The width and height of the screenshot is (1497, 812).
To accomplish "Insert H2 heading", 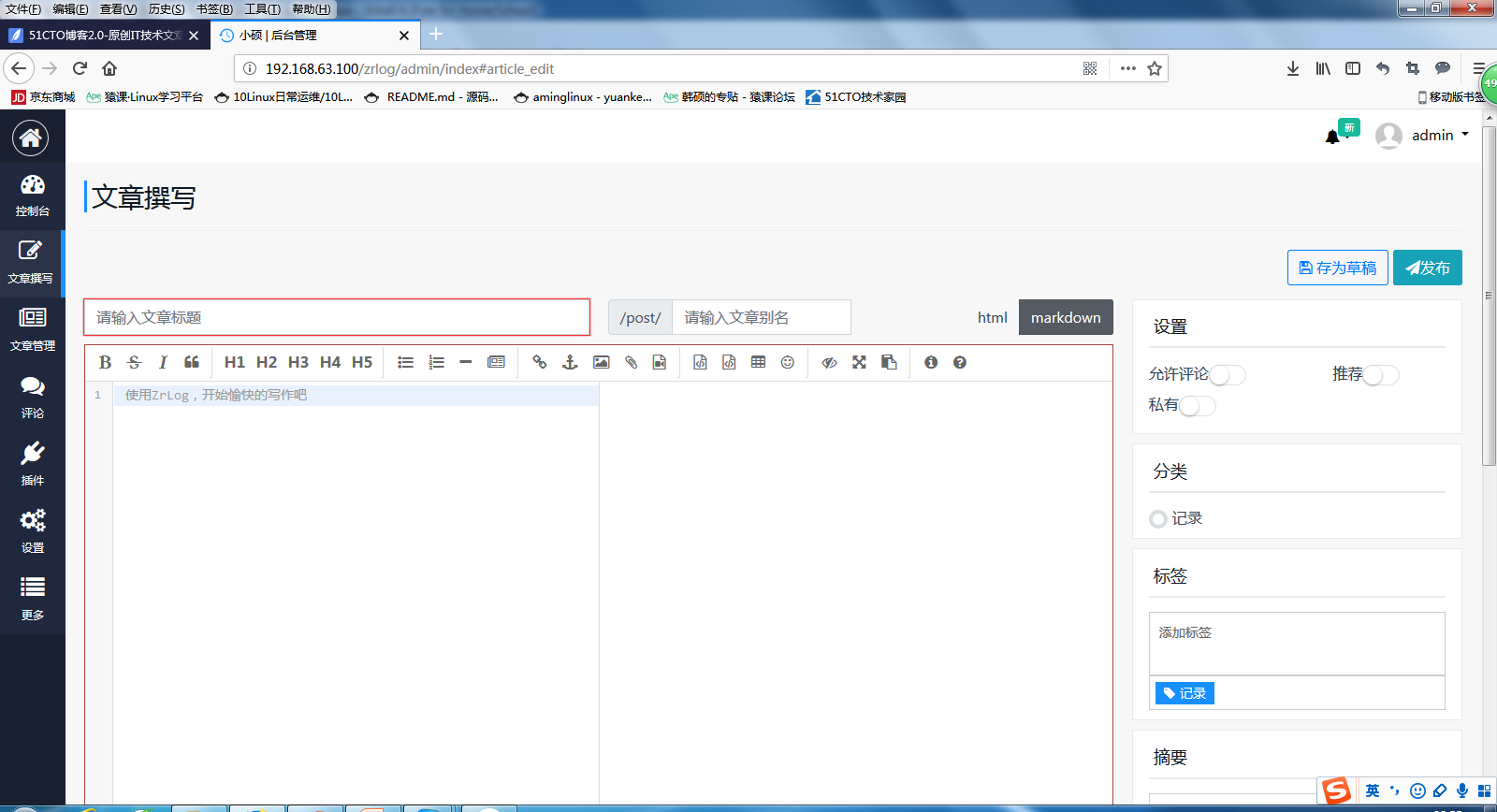I will [267, 362].
